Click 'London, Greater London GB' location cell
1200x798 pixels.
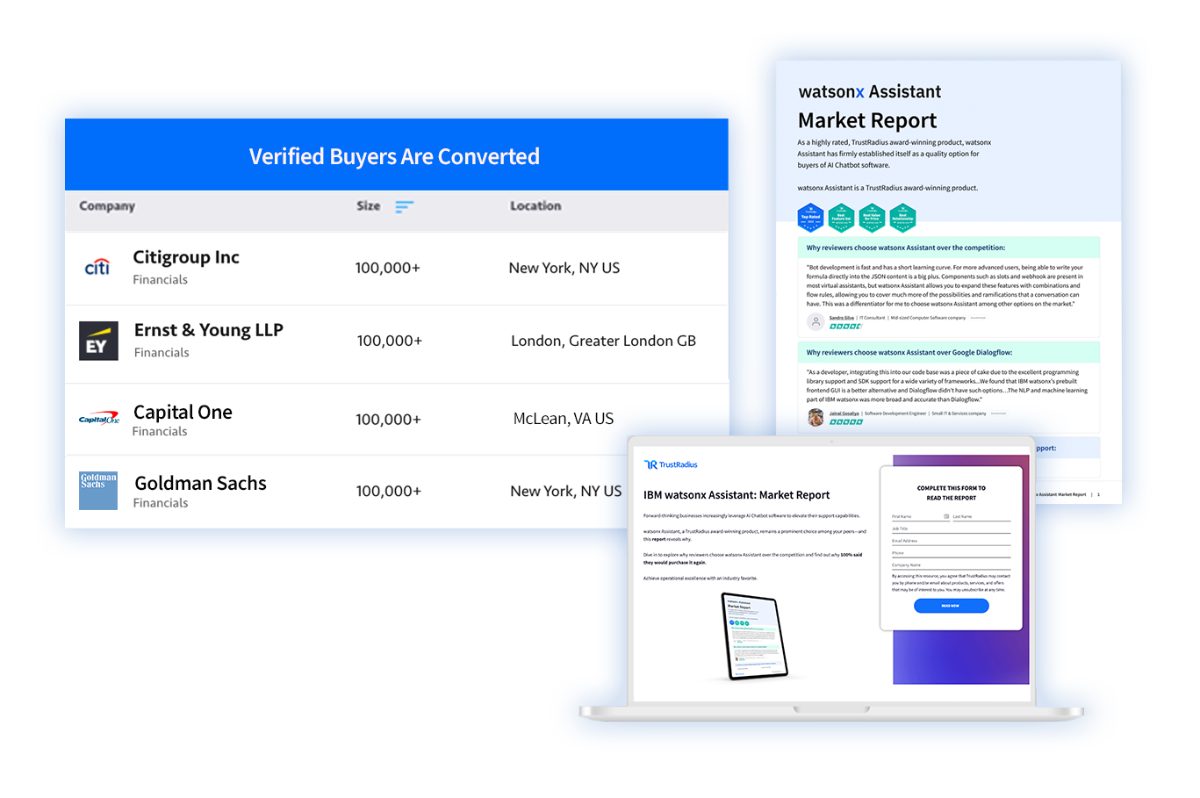tap(603, 341)
